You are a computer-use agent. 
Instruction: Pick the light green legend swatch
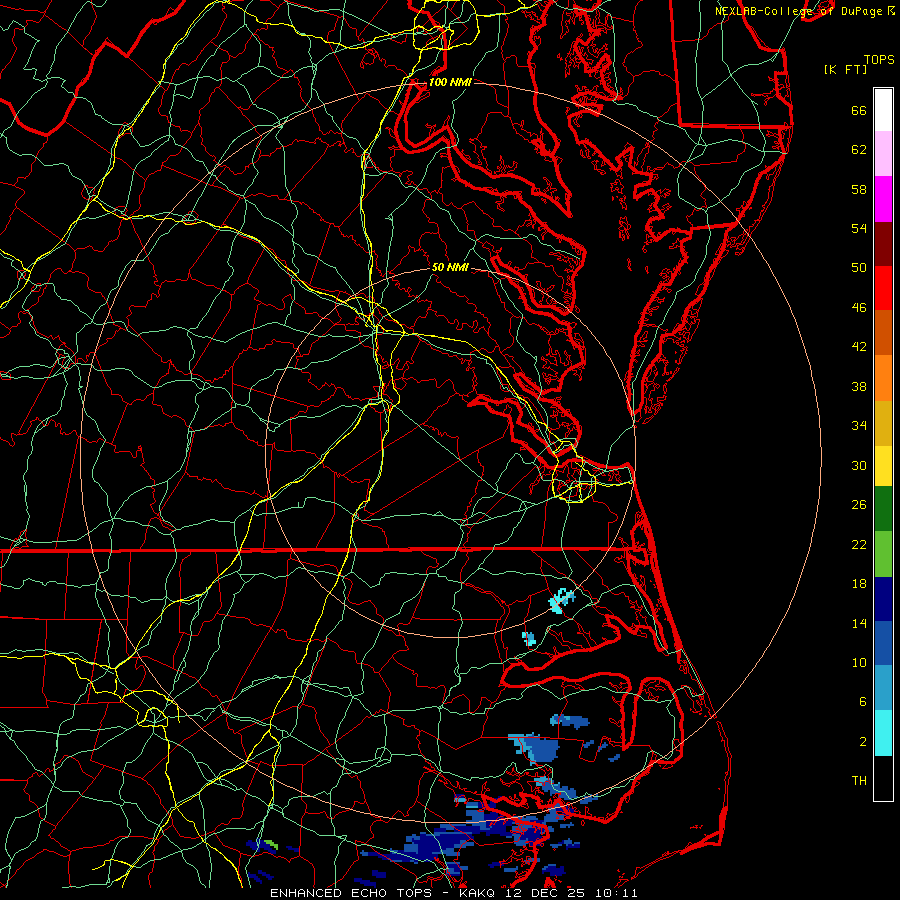click(883, 553)
